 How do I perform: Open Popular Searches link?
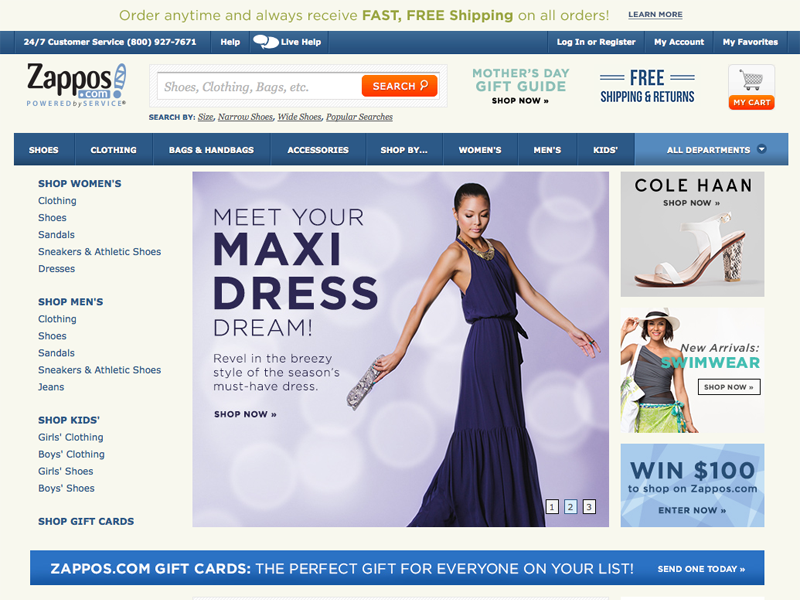point(359,117)
